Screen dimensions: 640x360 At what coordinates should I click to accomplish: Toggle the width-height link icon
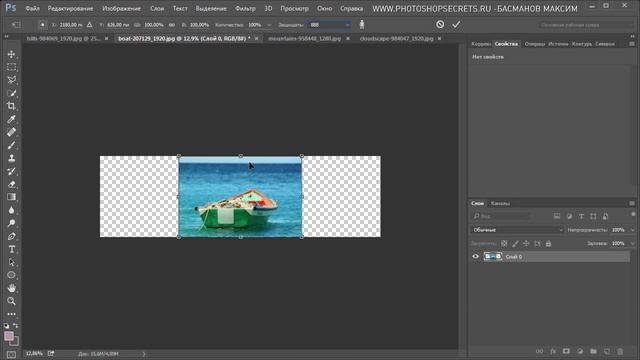pyautogui.click(x=171, y=25)
